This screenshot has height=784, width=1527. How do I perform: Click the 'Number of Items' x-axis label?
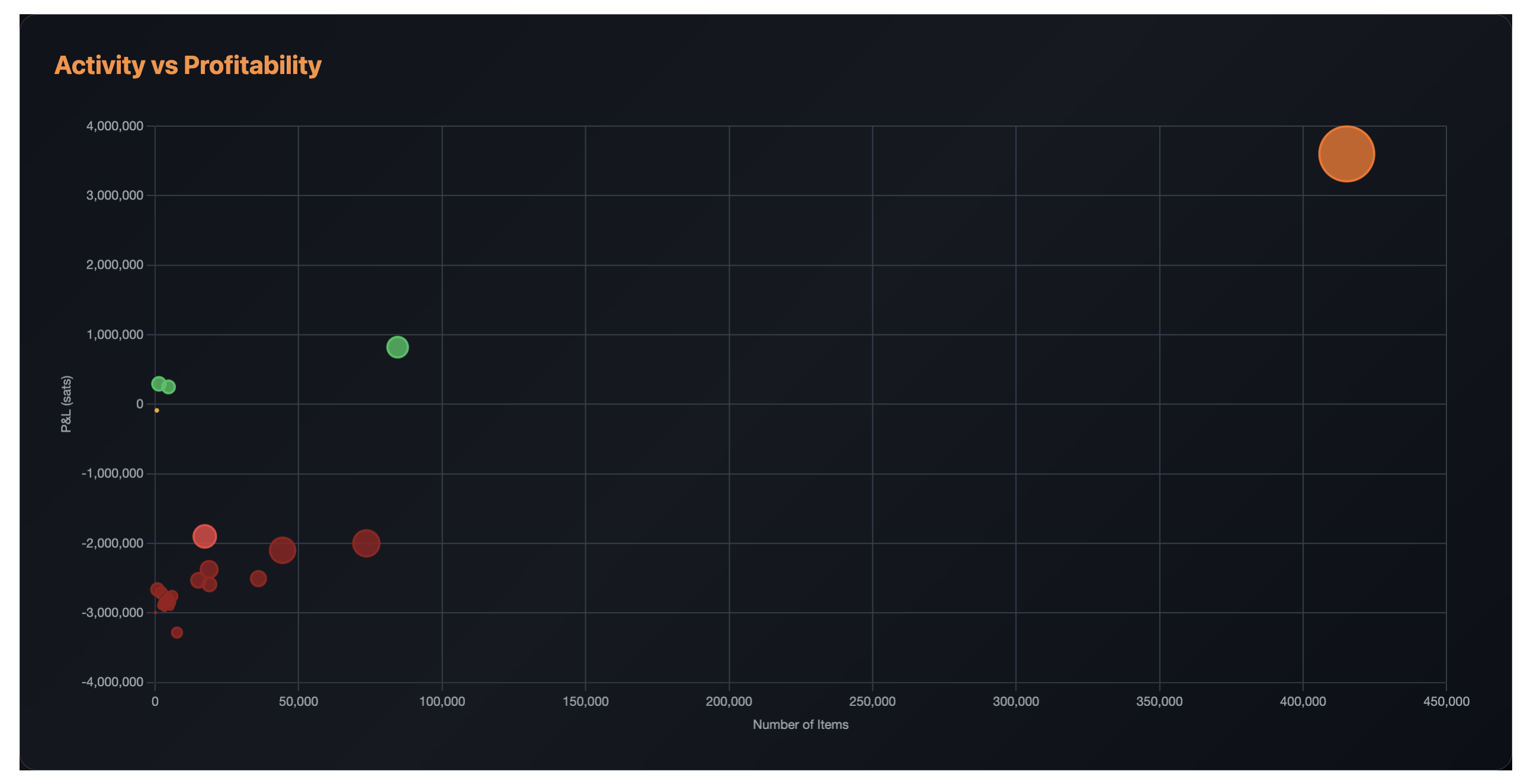[800, 724]
